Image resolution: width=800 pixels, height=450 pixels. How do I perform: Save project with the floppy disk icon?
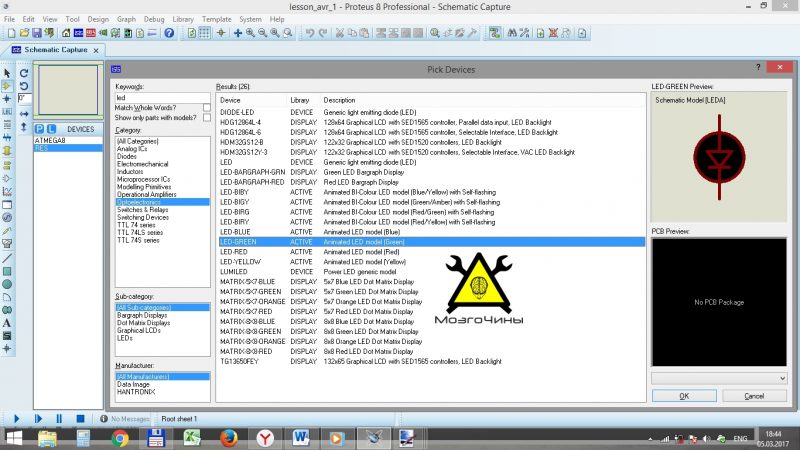coord(36,33)
